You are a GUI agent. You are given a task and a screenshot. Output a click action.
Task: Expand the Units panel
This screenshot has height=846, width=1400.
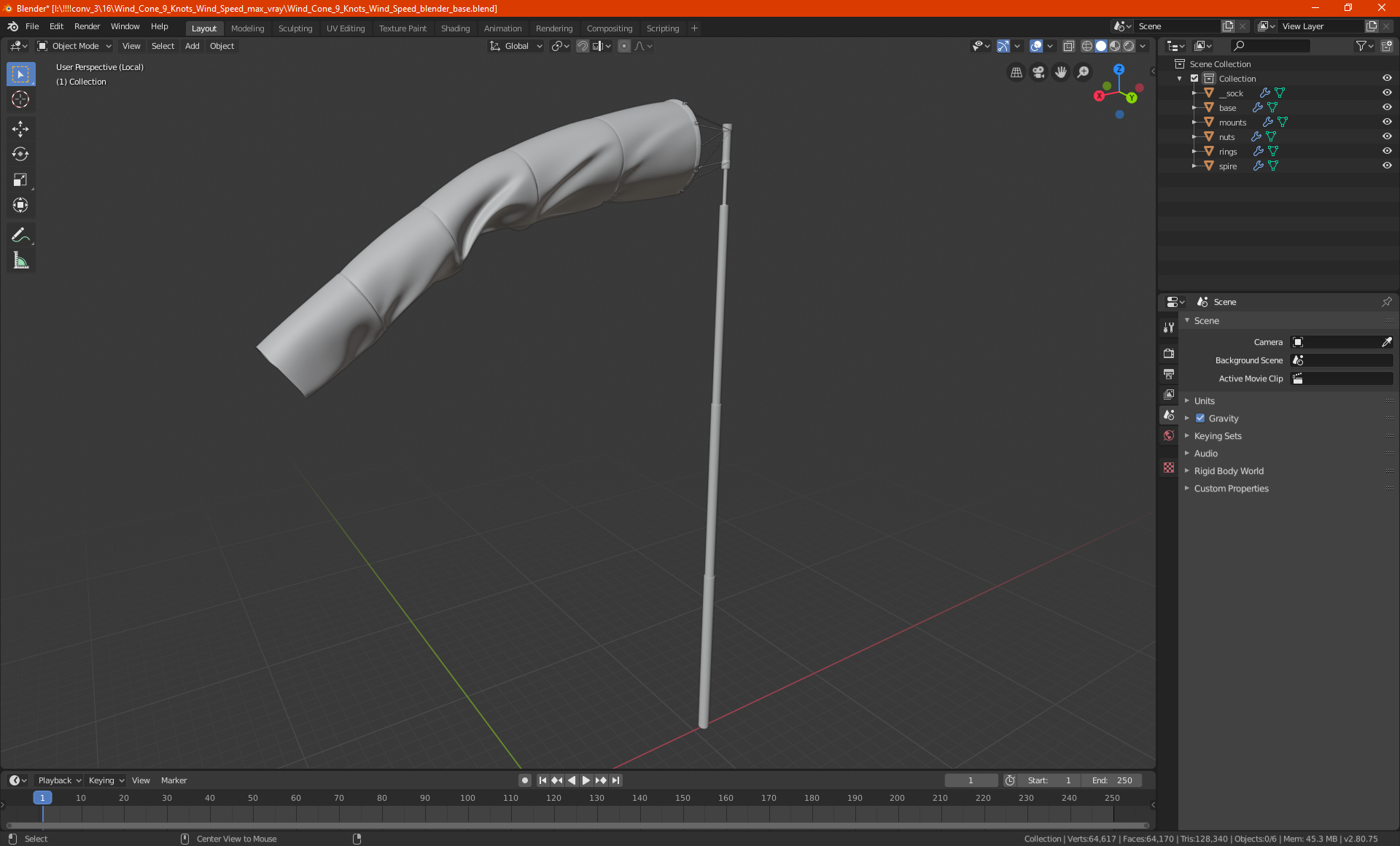coord(1204,401)
